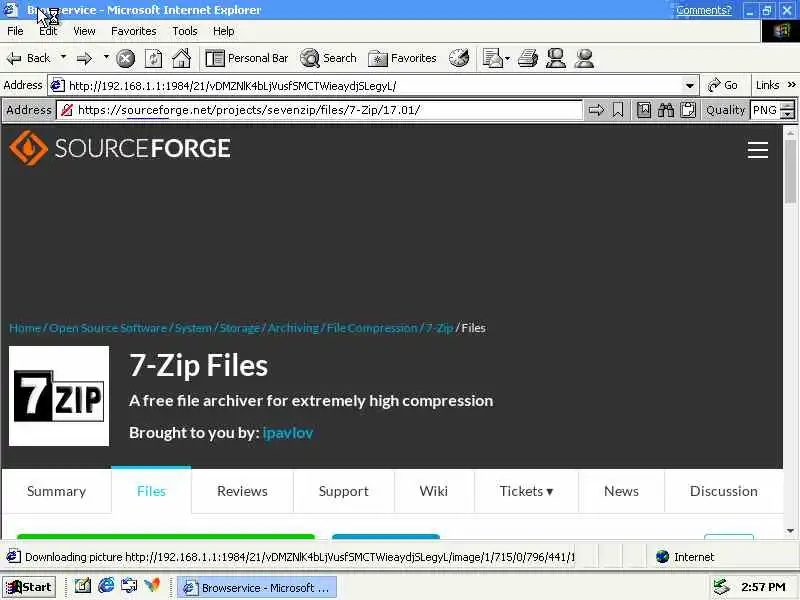Image resolution: width=800 pixels, height=600 pixels.
Task: Open the History icon in the toolbar
Action: [x=459, y=58]
